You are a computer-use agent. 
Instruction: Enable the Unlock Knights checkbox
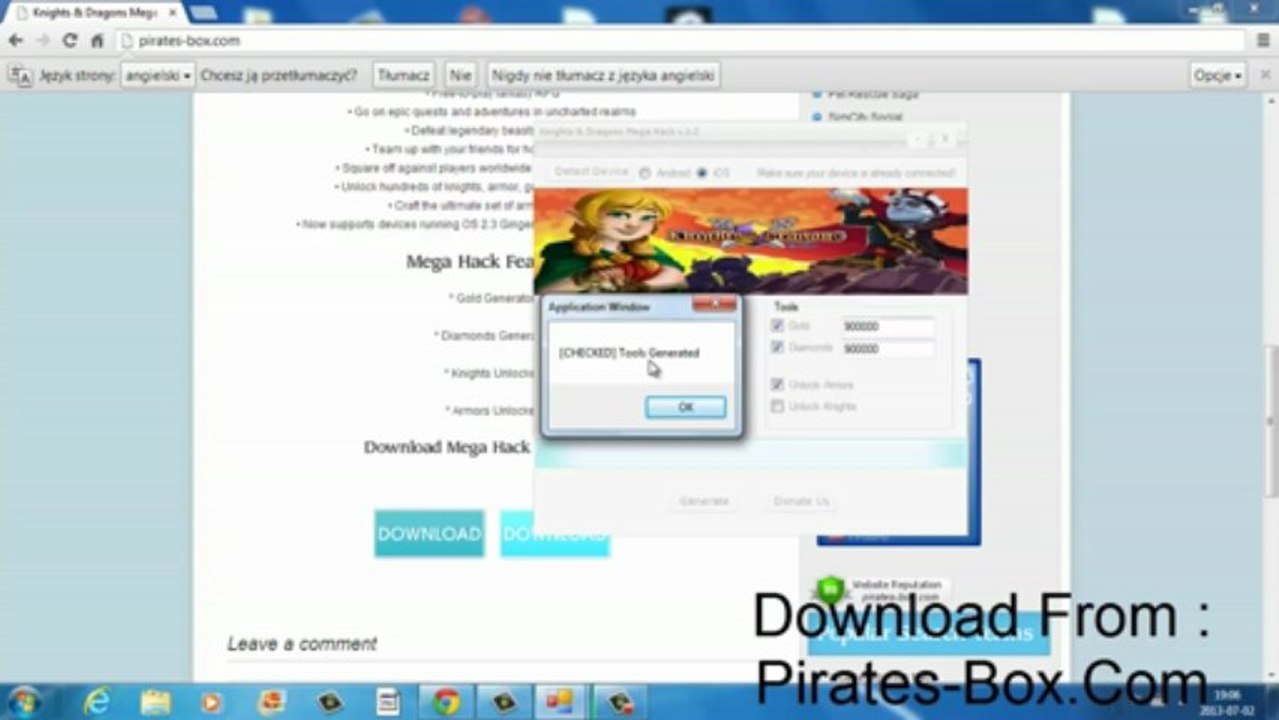click(x=777, y=406)
